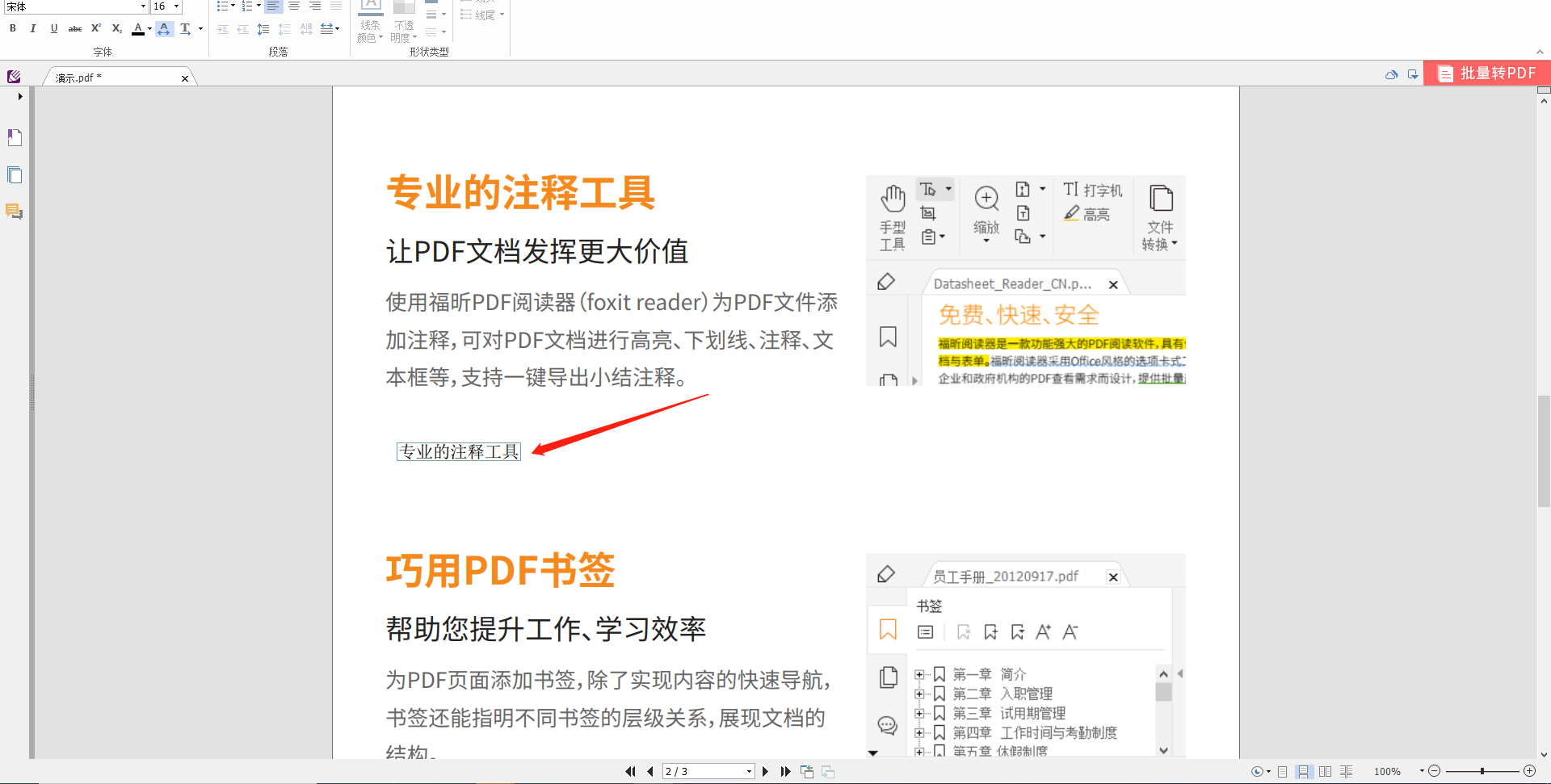Click the zoom slider handle

point(1482,771)
